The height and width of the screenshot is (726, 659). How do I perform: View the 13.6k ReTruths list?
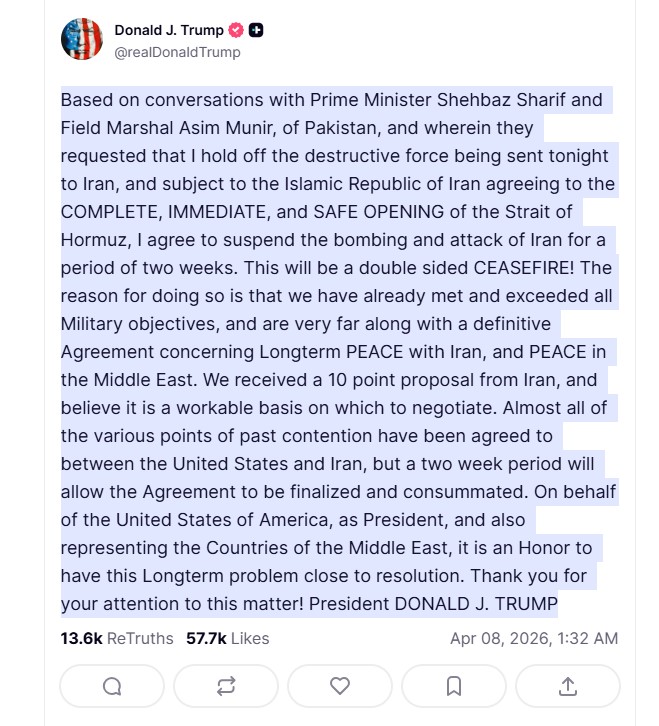(116, 638)
